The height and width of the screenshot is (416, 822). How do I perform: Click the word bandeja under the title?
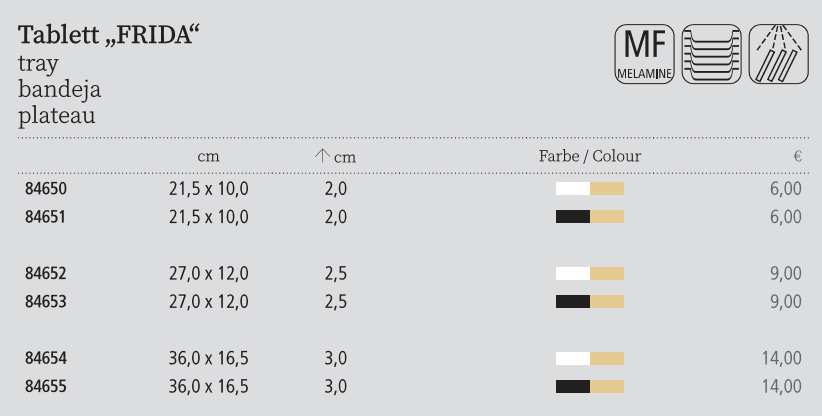tap(59, 89)
